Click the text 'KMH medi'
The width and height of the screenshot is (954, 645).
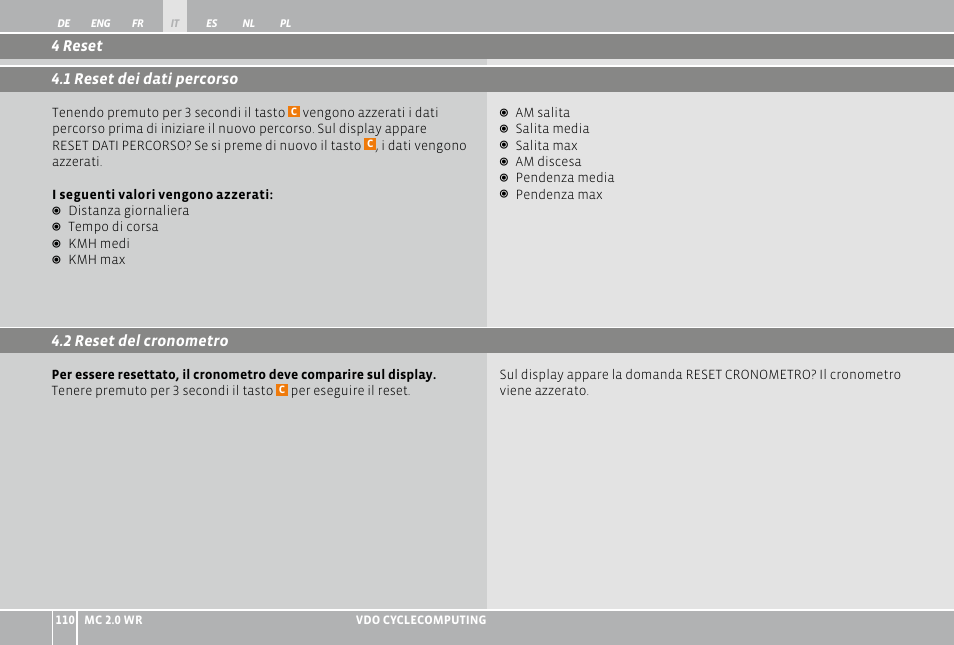(99, 243)
